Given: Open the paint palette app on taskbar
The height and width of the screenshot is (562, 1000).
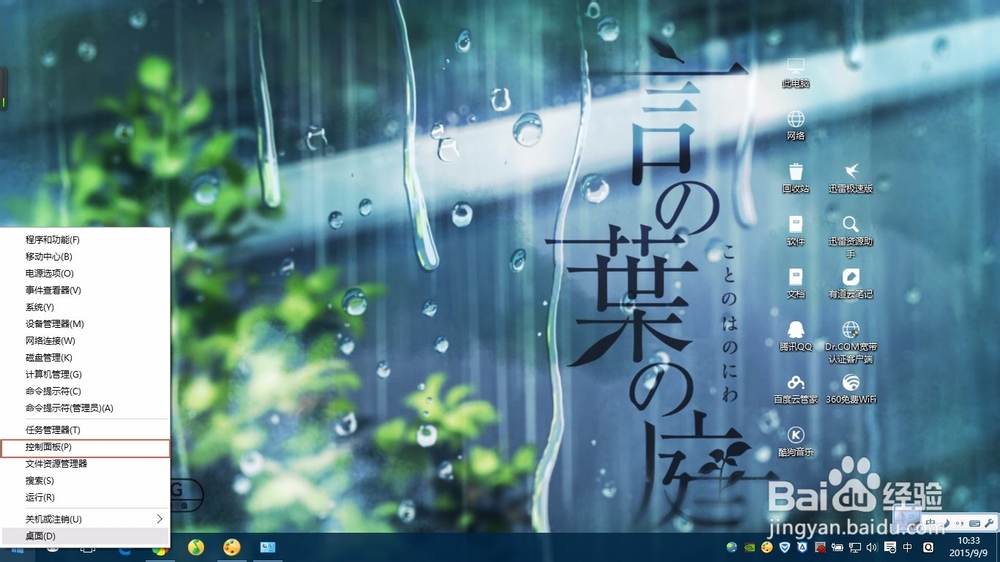Looking at the screenshot, I should point(232,547).
